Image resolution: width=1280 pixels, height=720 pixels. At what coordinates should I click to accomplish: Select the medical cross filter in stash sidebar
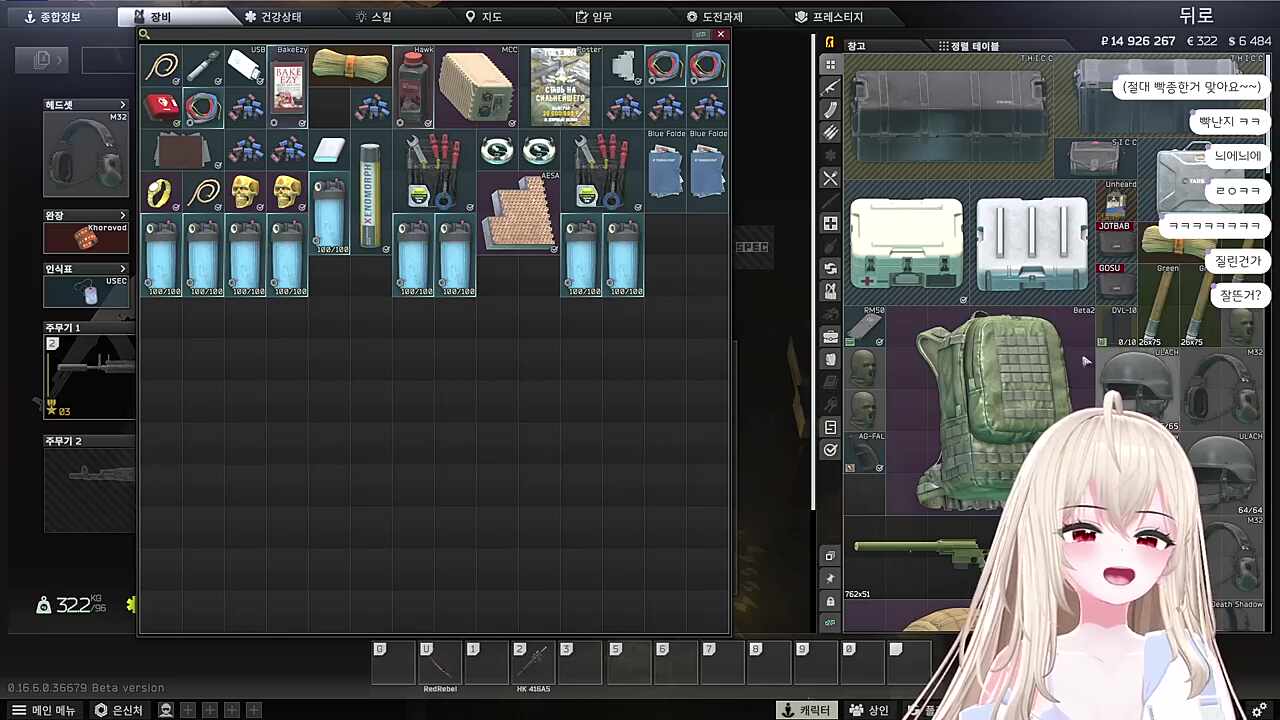(x=830, y=223)
